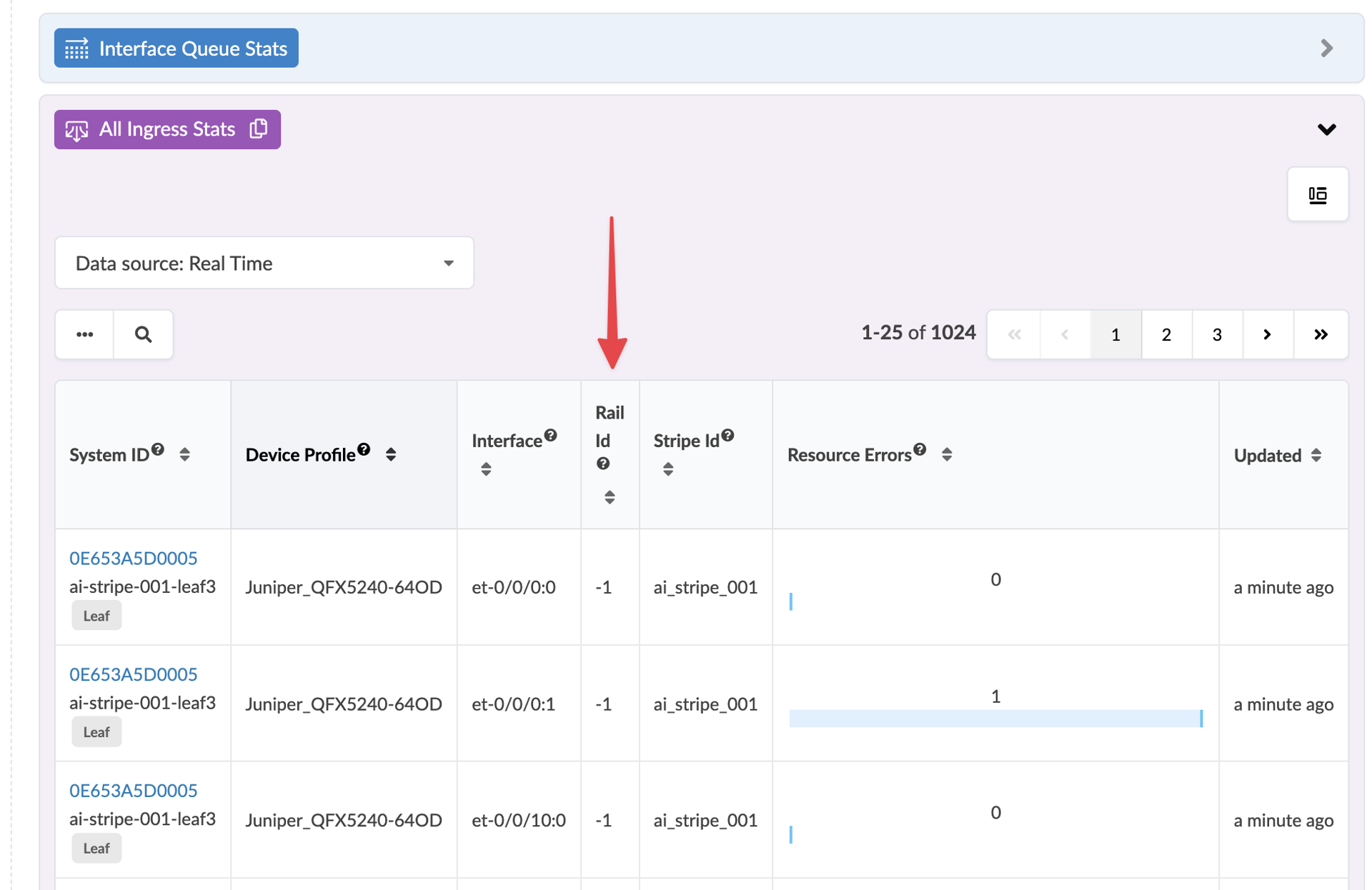Open 0E653A5D0005 link in et-0/0/10:0 row
Image resolution: width=1372 pixels, height=890 pixels.
pyautogui.click(x=133, y=791)
